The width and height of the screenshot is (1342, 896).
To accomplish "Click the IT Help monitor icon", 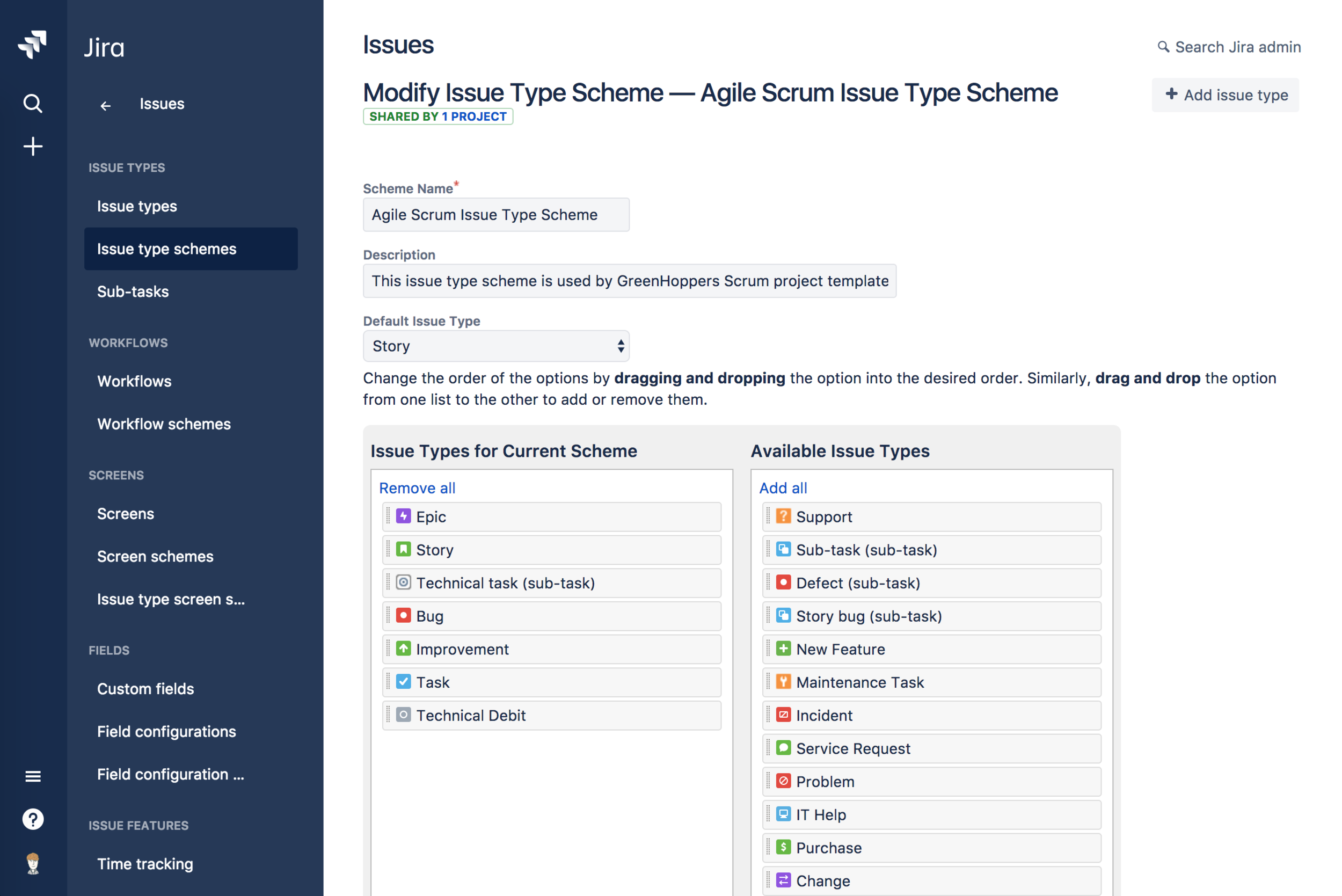I will pyautogui.click(x=783, y=814).
